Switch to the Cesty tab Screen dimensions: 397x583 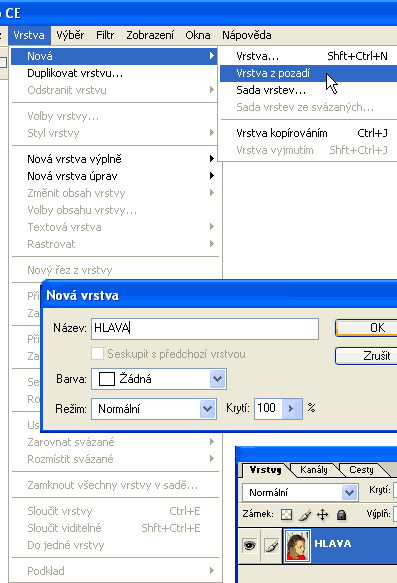click(361, 470)
